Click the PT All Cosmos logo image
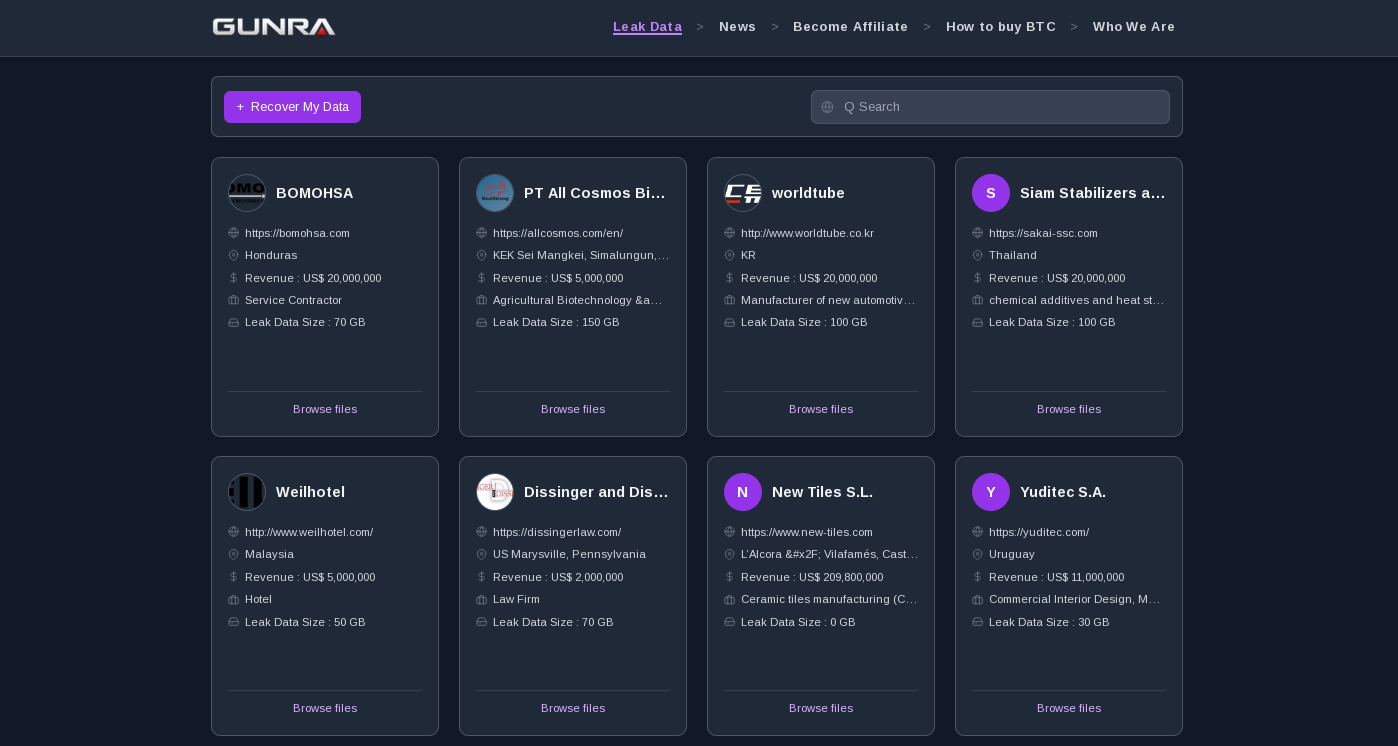1398x746 pixels. (495, 193)
